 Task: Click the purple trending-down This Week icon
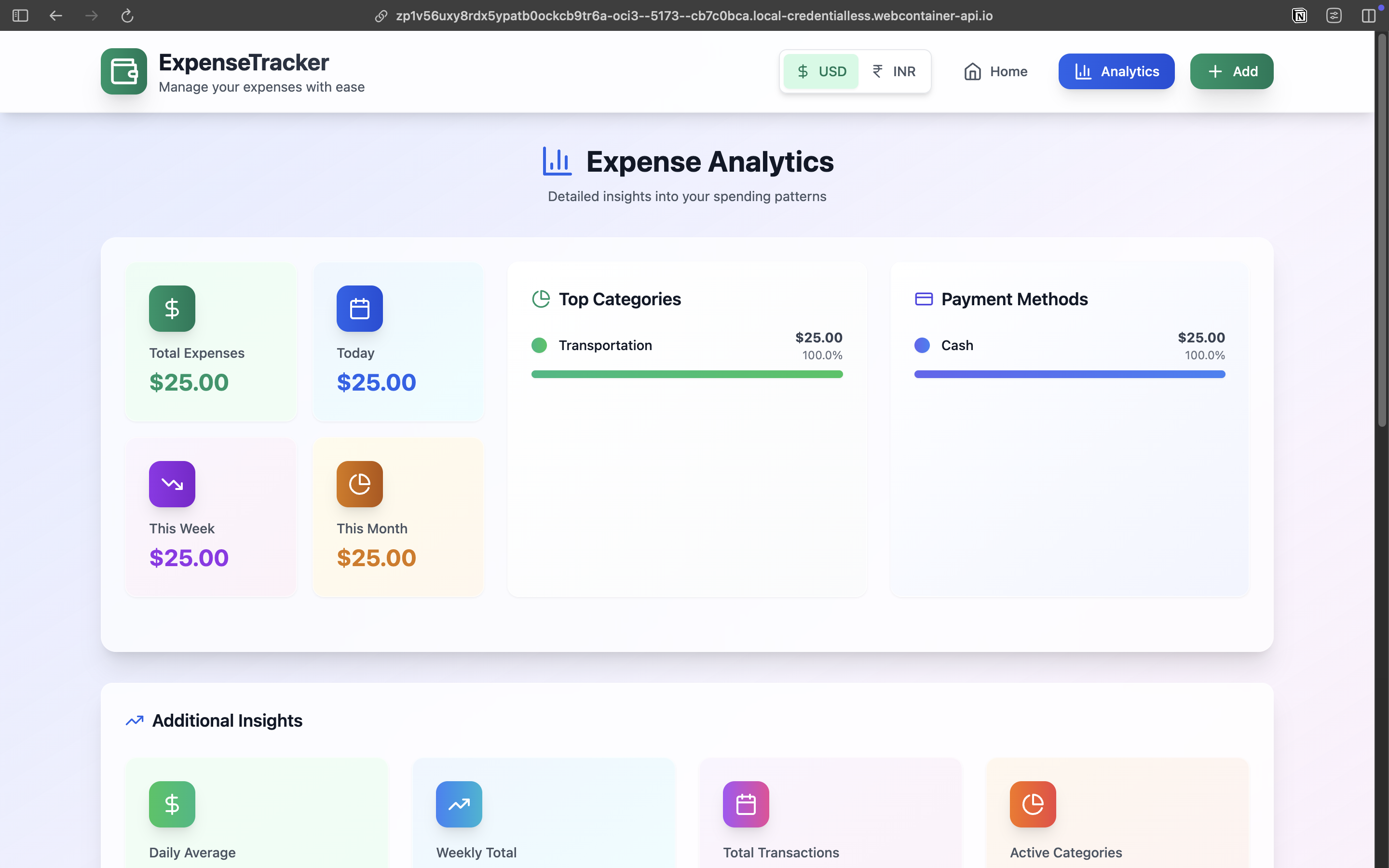pos(172,484)
